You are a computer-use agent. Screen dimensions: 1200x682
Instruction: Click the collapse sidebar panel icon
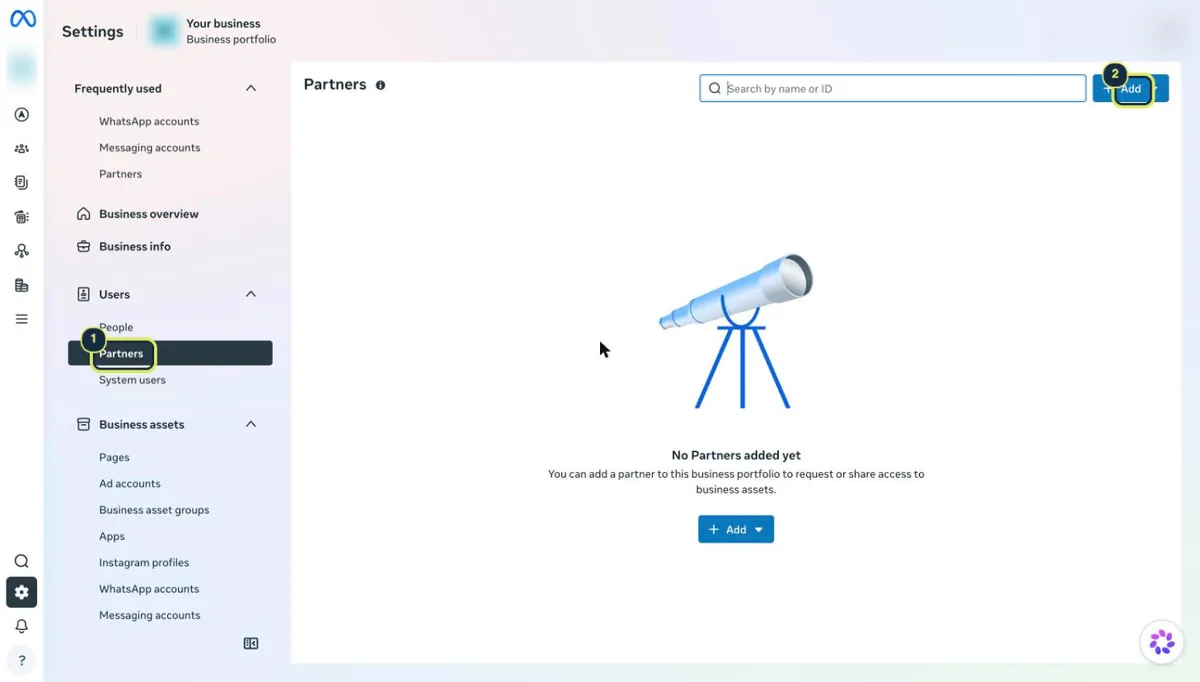251,644
